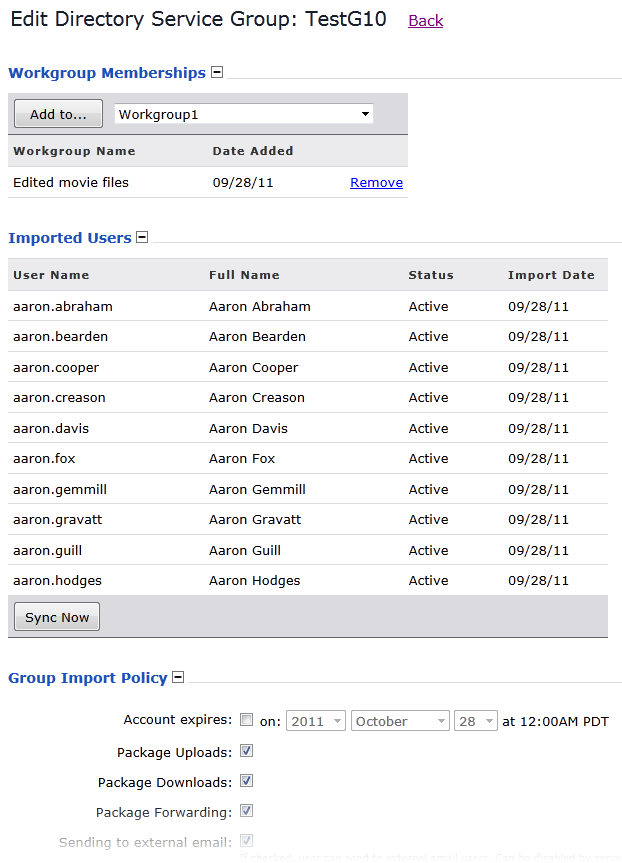622x863 pixels.
Task: Open the Workgroup1 dropdown
Action: 244,114
